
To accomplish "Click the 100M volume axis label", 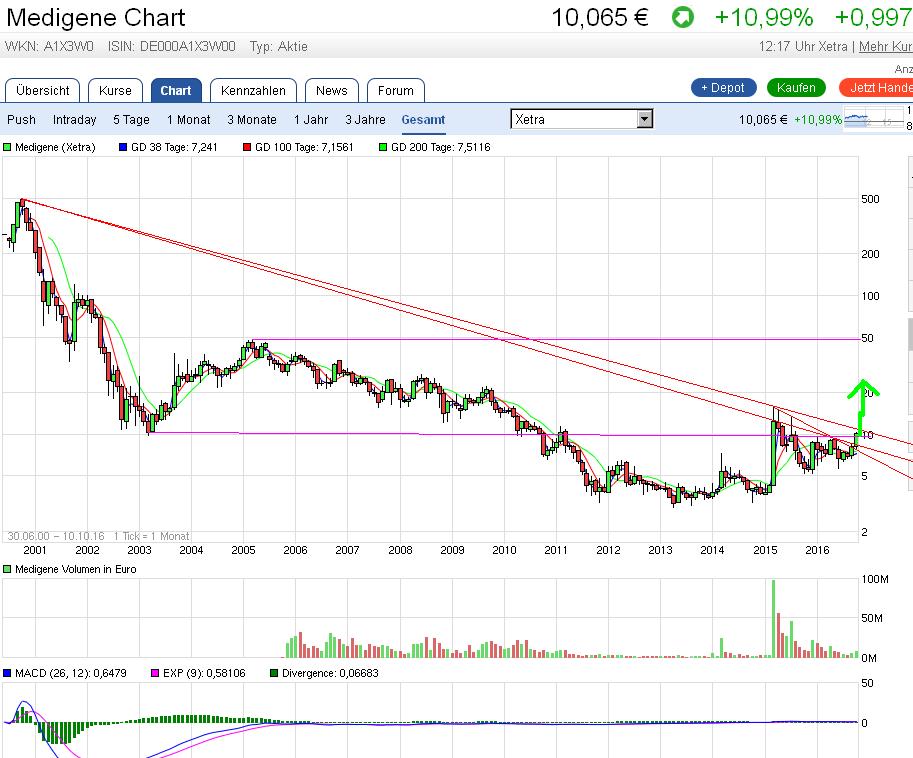I will click(875, 579).
